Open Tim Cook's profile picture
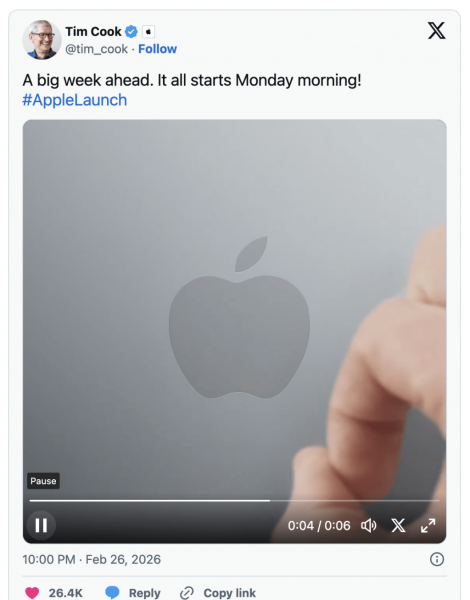Screen dimensions: 470x600 (42, 40)
